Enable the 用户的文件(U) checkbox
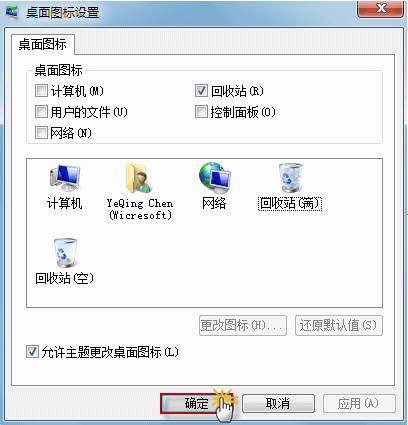Image resolution: width=408 pixels, height=425 pixels. coord(41,112)
